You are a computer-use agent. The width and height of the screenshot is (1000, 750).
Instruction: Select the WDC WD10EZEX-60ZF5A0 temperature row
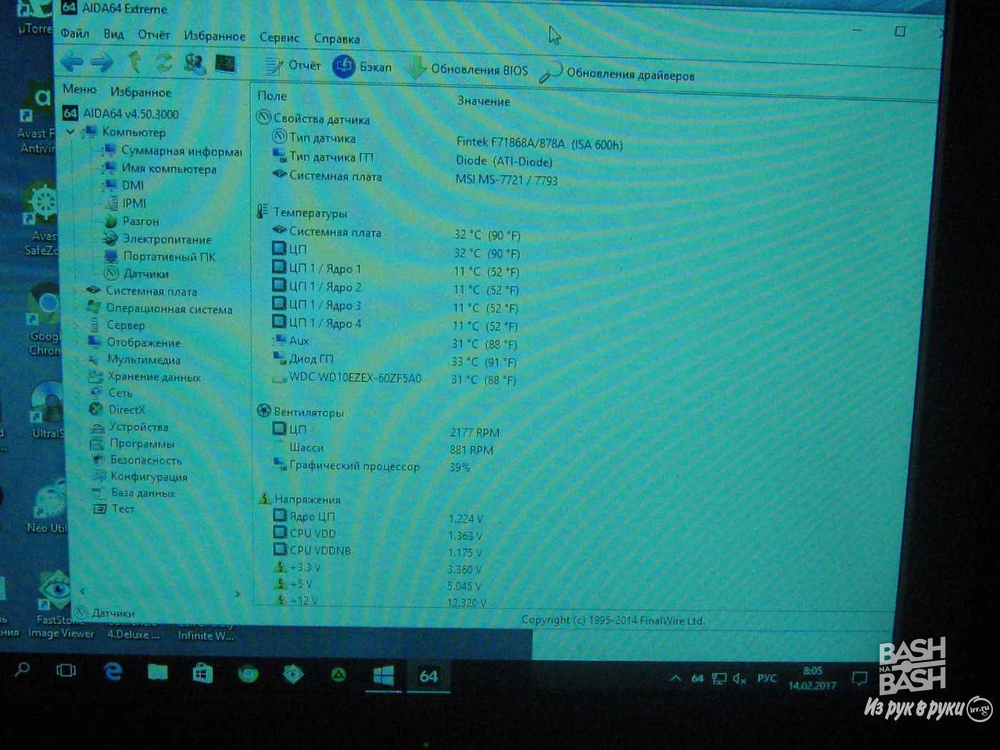pyautogui.click(x=395, y=379)
